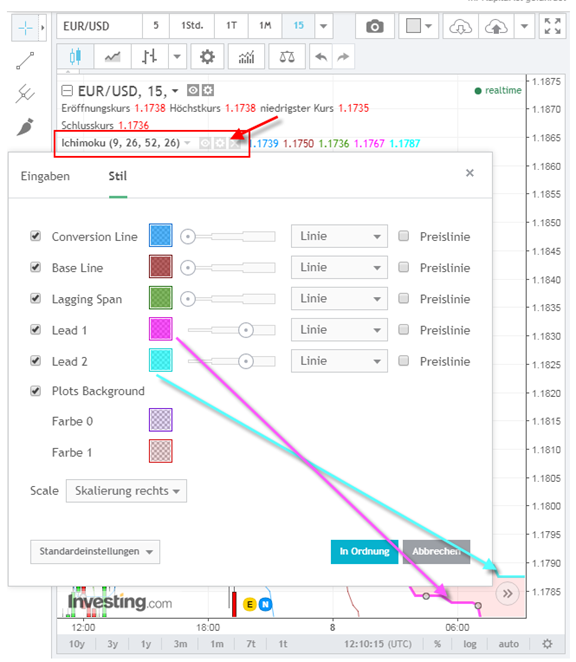Enable Preislinie for Base Line
Viewport: 576px width, 662px height.
(x=404, y=267)
